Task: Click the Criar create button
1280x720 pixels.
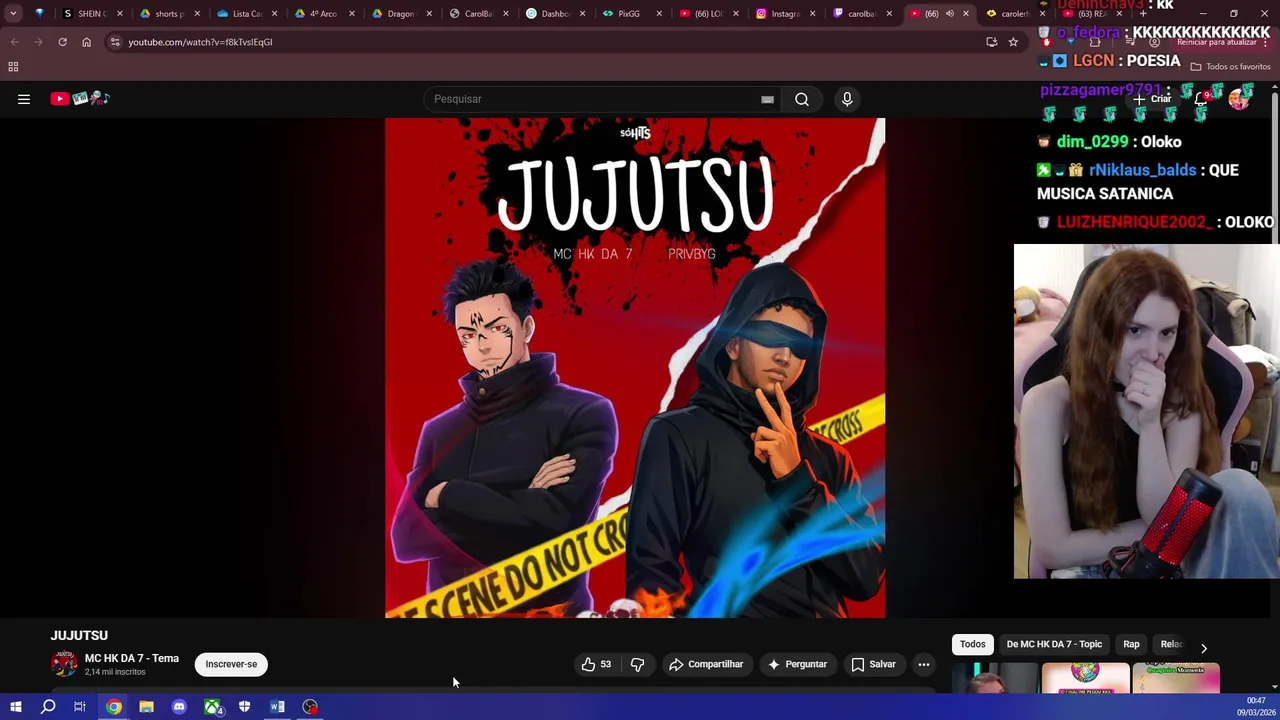Action: pos(1152,98)
